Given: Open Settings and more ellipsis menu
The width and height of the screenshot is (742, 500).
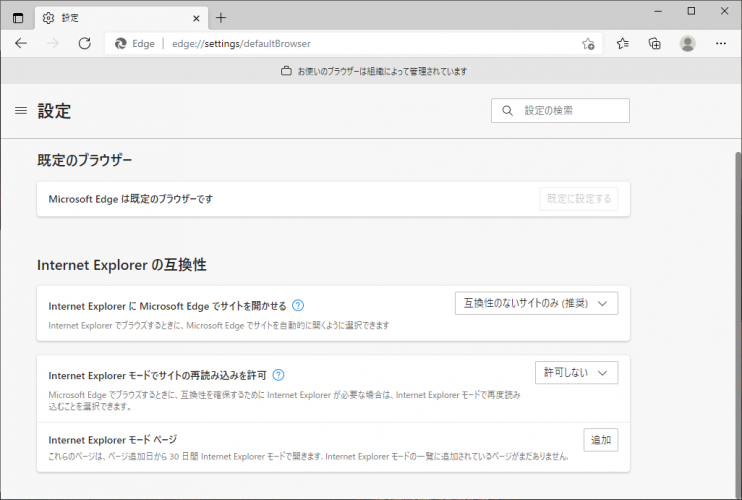Looking at the screenshot, I should pyautogui.click(x=721, y=44).
